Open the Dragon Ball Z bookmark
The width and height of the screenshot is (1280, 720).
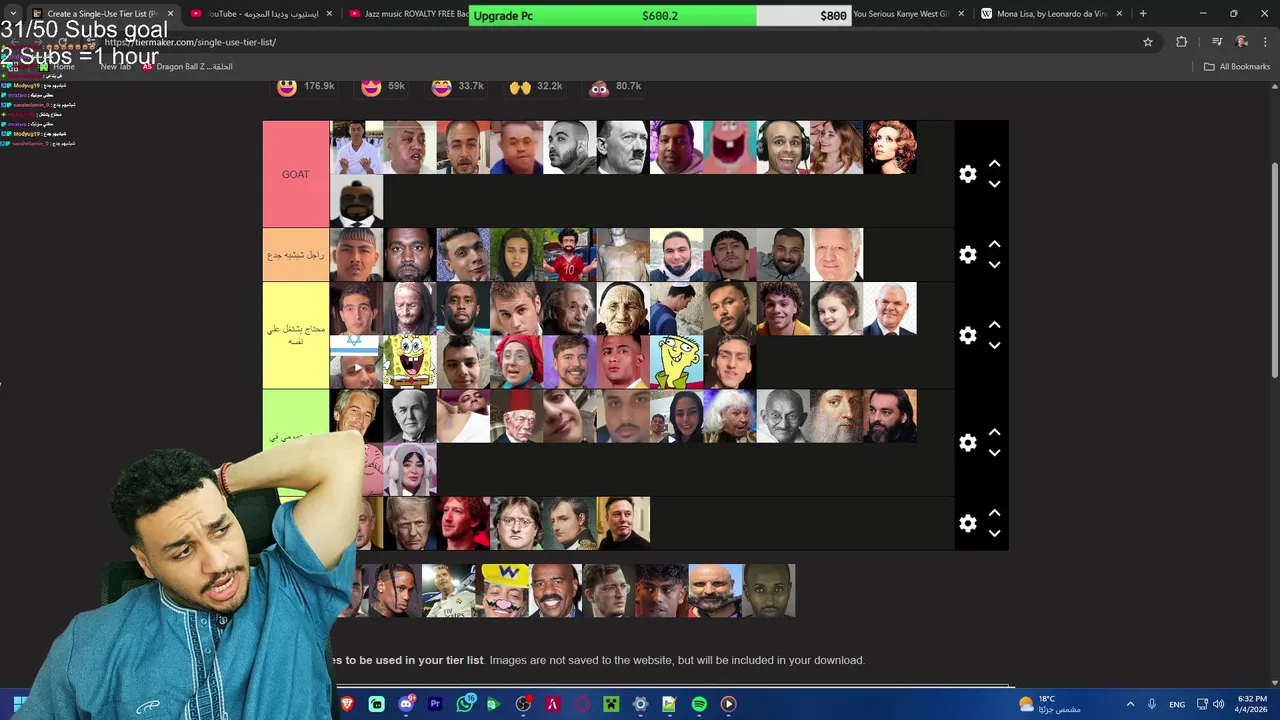(x=187, y=67)
